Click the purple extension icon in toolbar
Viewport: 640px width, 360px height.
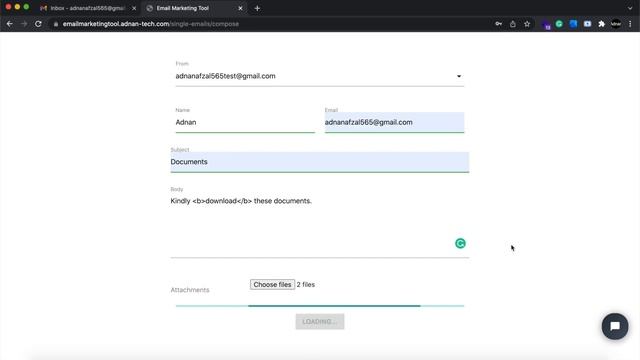point(546,24)
